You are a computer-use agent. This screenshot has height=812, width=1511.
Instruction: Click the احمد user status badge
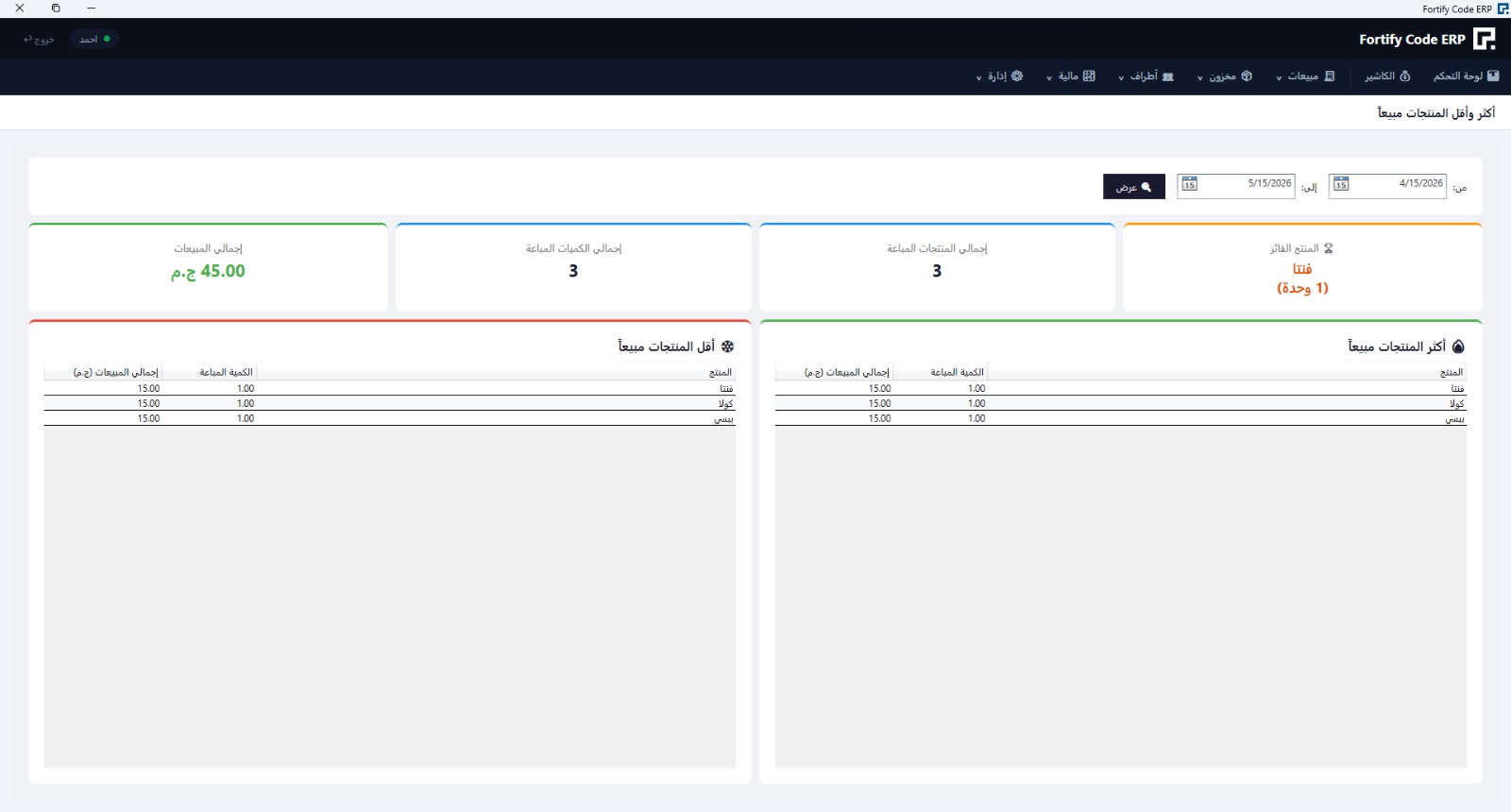pos(94,40)
